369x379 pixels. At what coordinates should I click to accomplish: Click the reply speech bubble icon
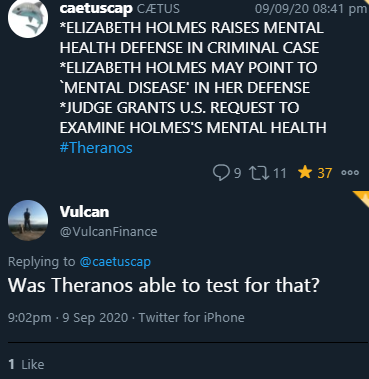(221, 173)
